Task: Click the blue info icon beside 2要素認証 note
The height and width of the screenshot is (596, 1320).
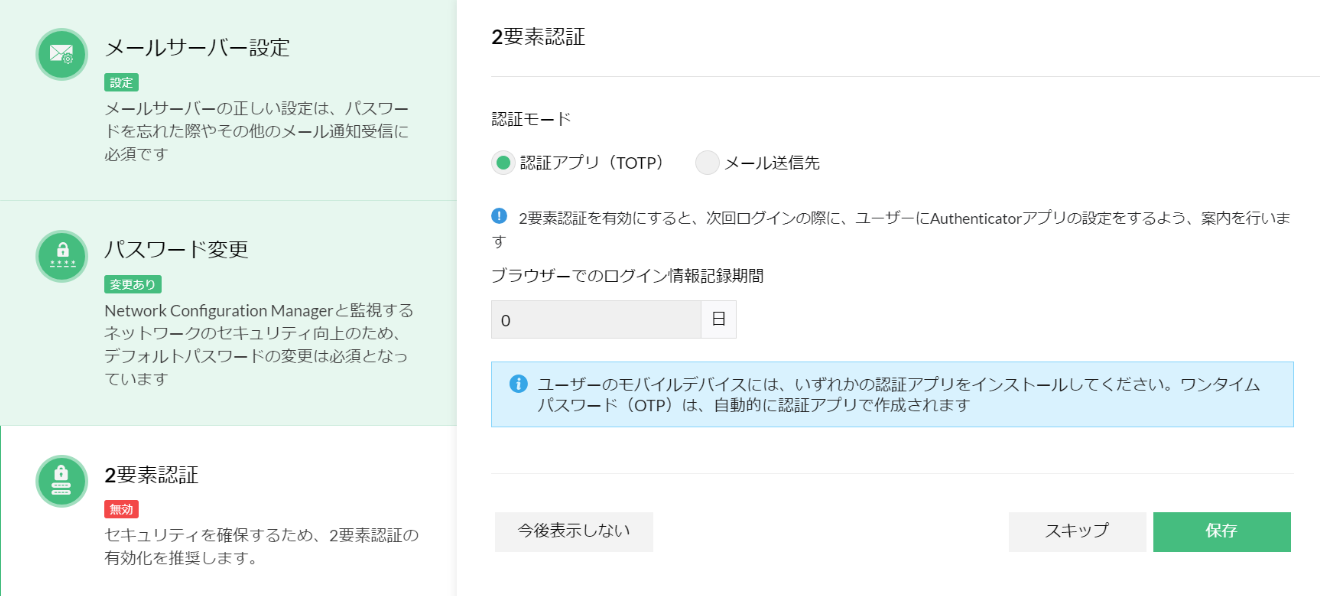Action: (x=500, y=216)
